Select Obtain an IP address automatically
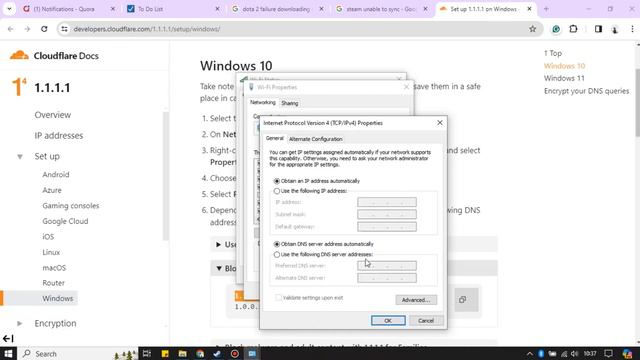This screenshot has height=360, width=640. (277, 181)
